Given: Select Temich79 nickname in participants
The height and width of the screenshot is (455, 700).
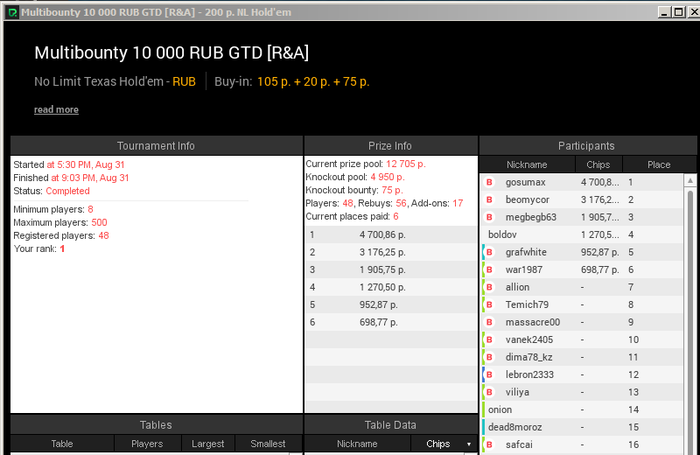Looking at the screenshot, I should point(527,305).
